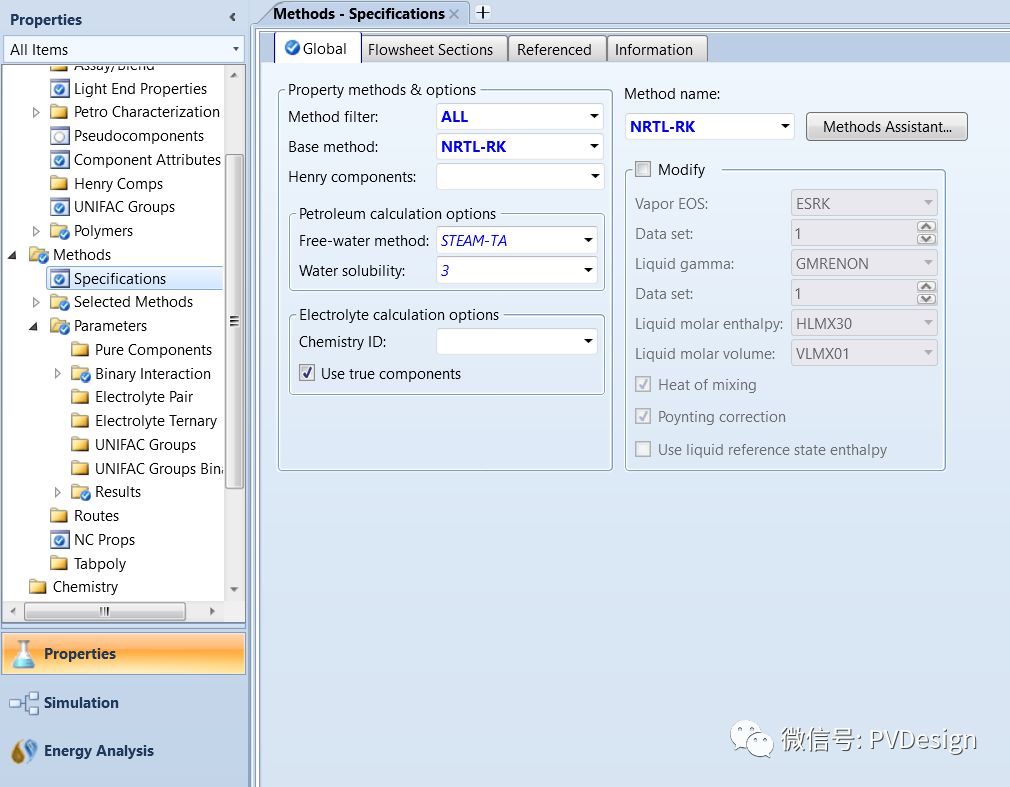Click the Parameters folder icon
Image resolution: width=1010 pixels, height=787 pixels.
pyautogui.click(x=59, y=325)
